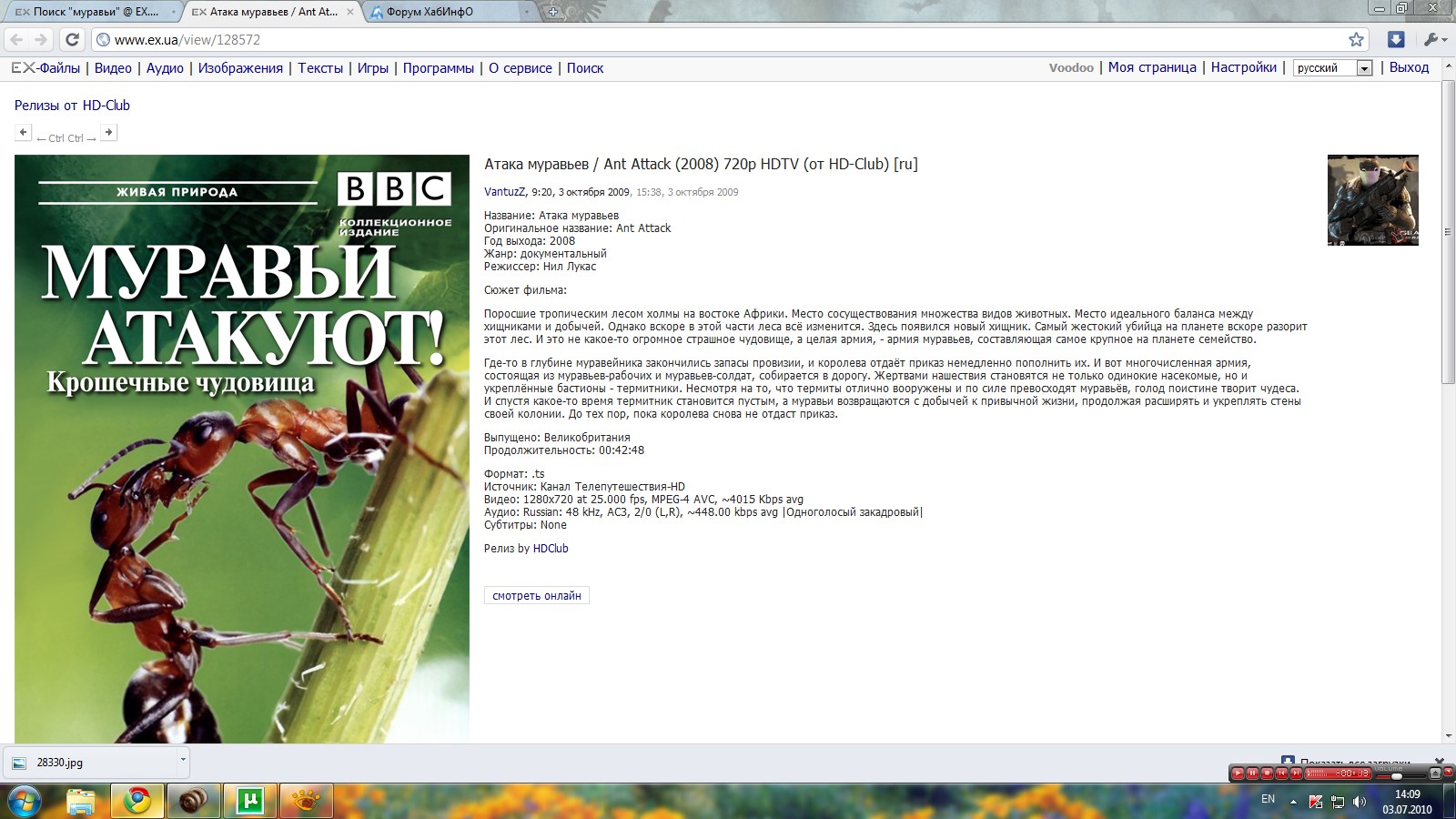
Task: Go to the next release with right arrow
Action: point(108,133)
